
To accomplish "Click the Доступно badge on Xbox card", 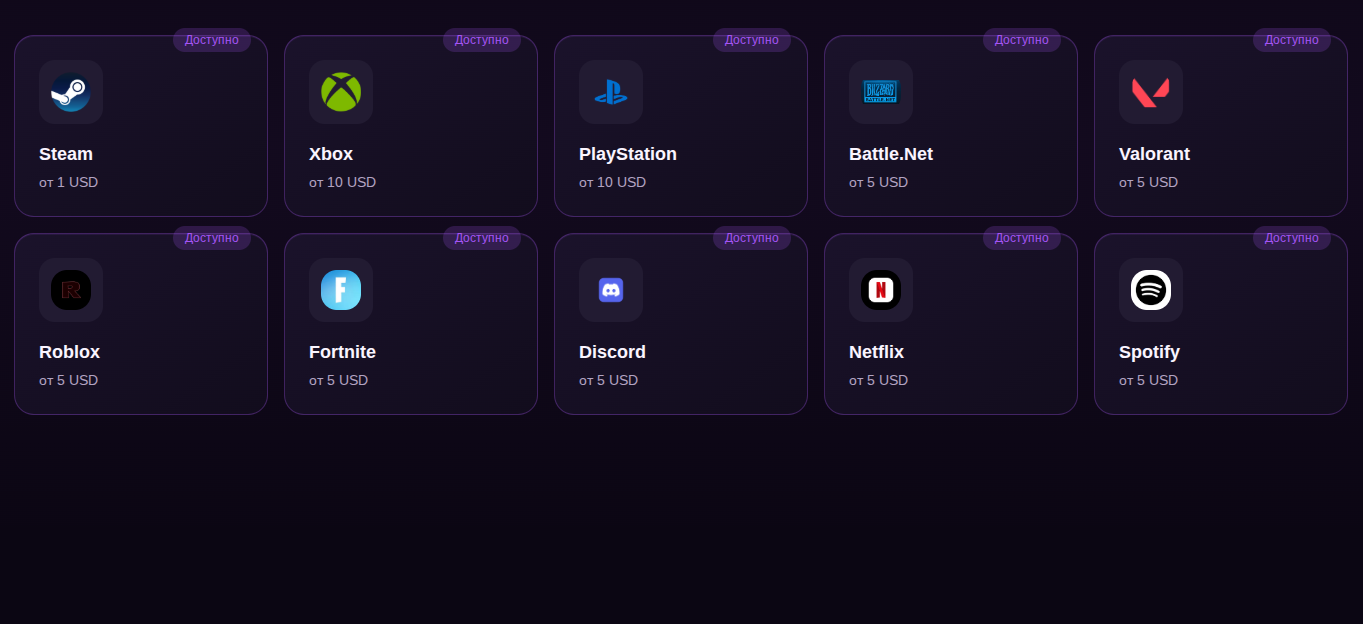I will pos(482,40).
